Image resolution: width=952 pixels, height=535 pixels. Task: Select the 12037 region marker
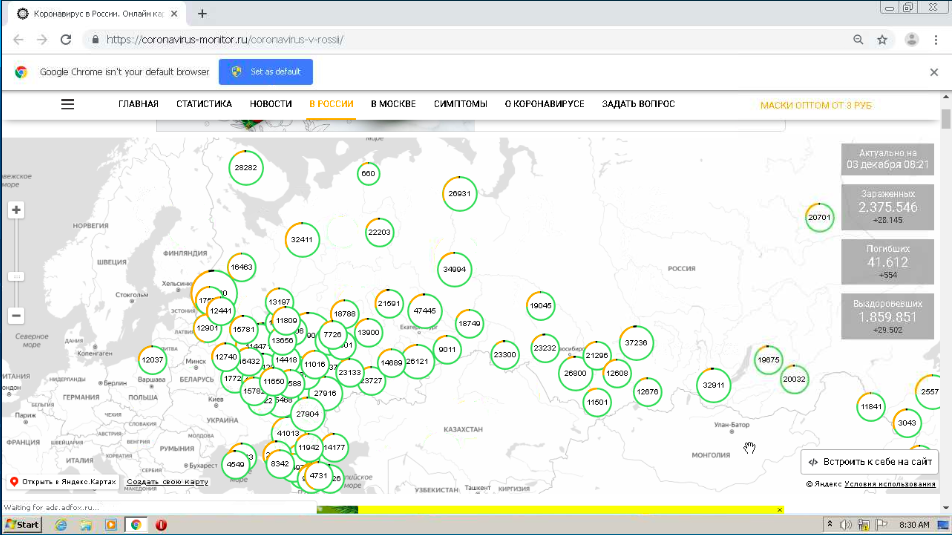point(152,360)
